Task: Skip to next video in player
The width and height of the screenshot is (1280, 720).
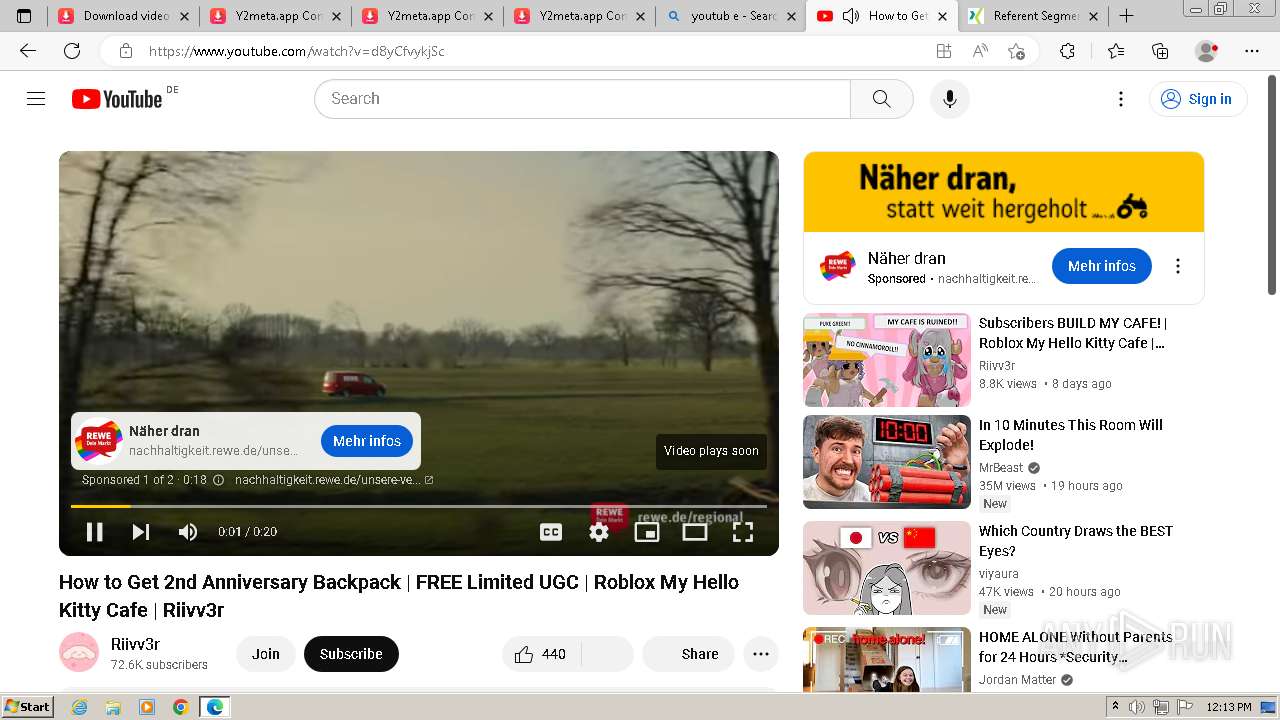Action: (x=141, y=532)
